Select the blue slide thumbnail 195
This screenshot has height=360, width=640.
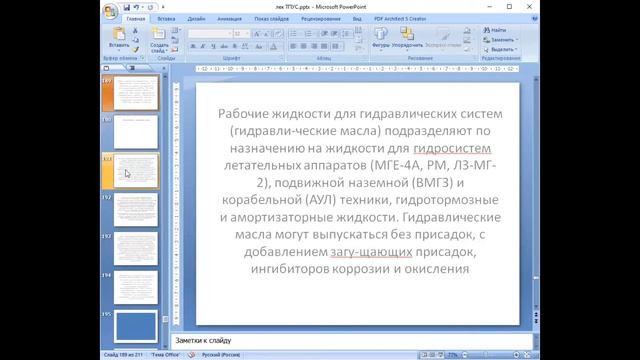tap(136, 326)
